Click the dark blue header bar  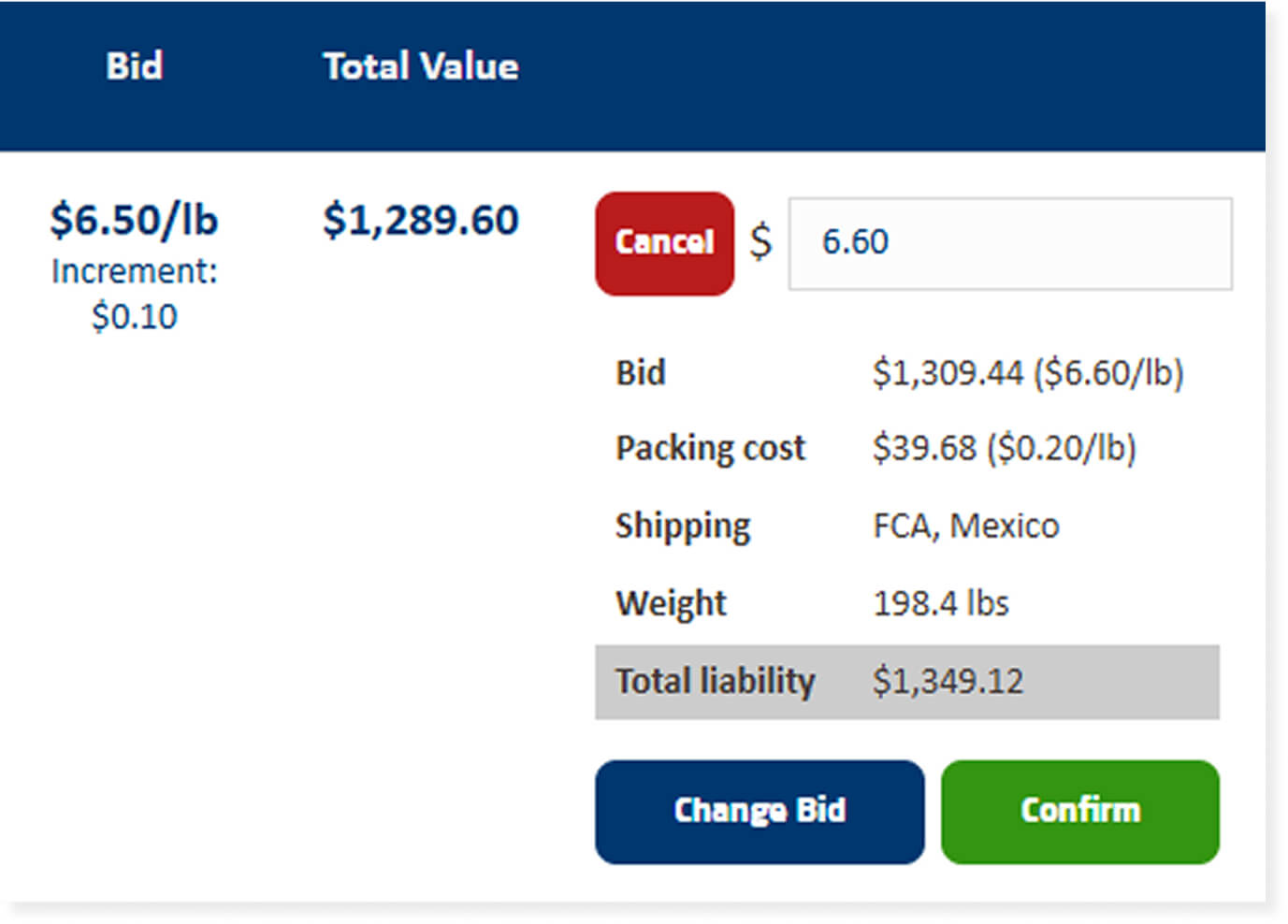pos(644,73)
